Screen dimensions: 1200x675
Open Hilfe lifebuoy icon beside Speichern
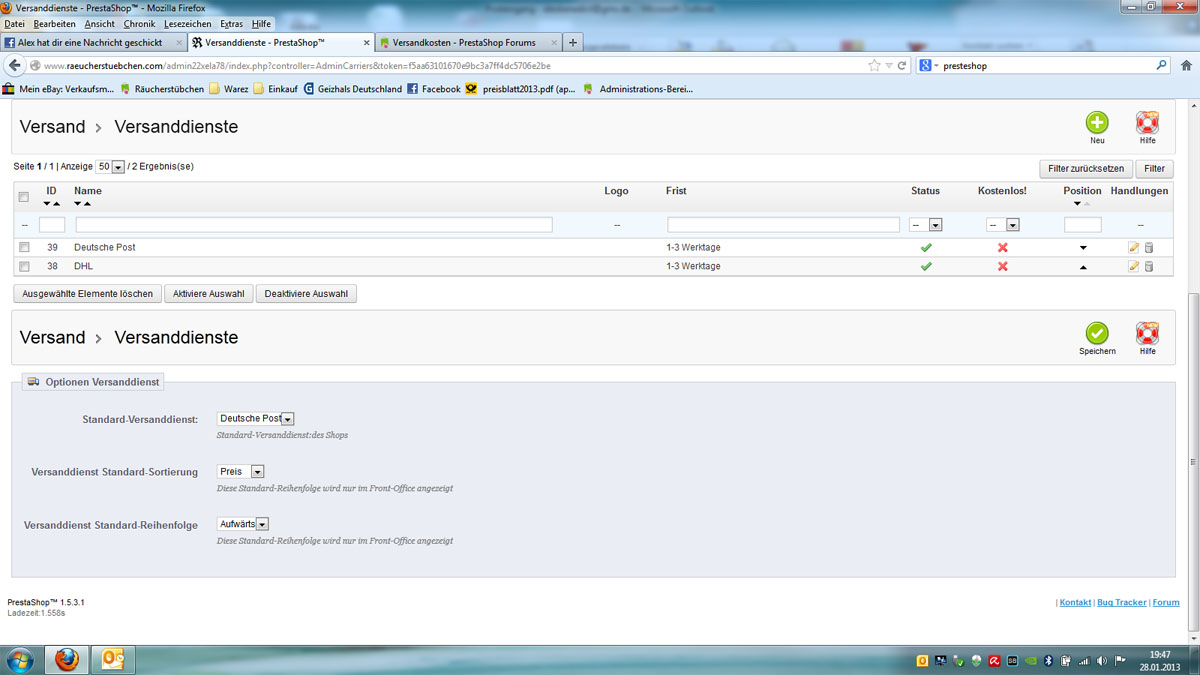click(1147, 333)
